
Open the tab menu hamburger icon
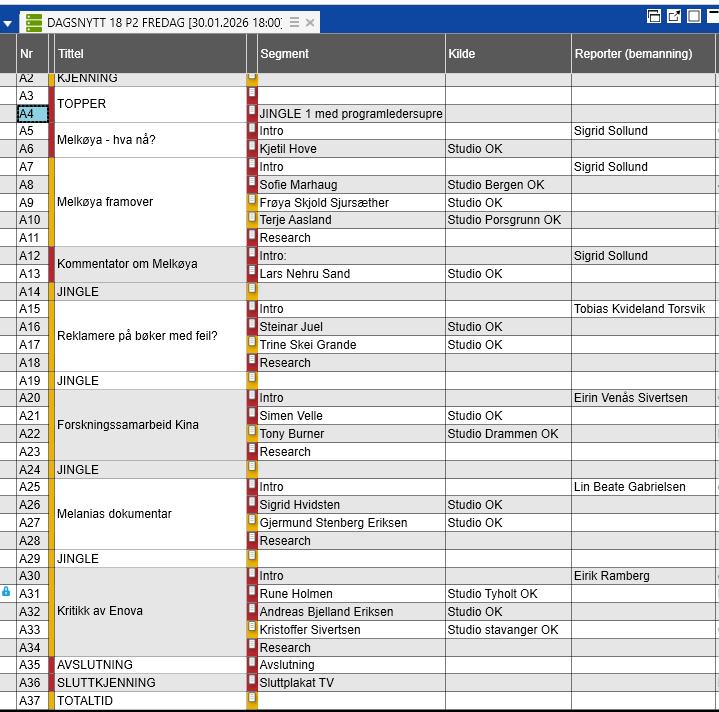click(295, 22)
